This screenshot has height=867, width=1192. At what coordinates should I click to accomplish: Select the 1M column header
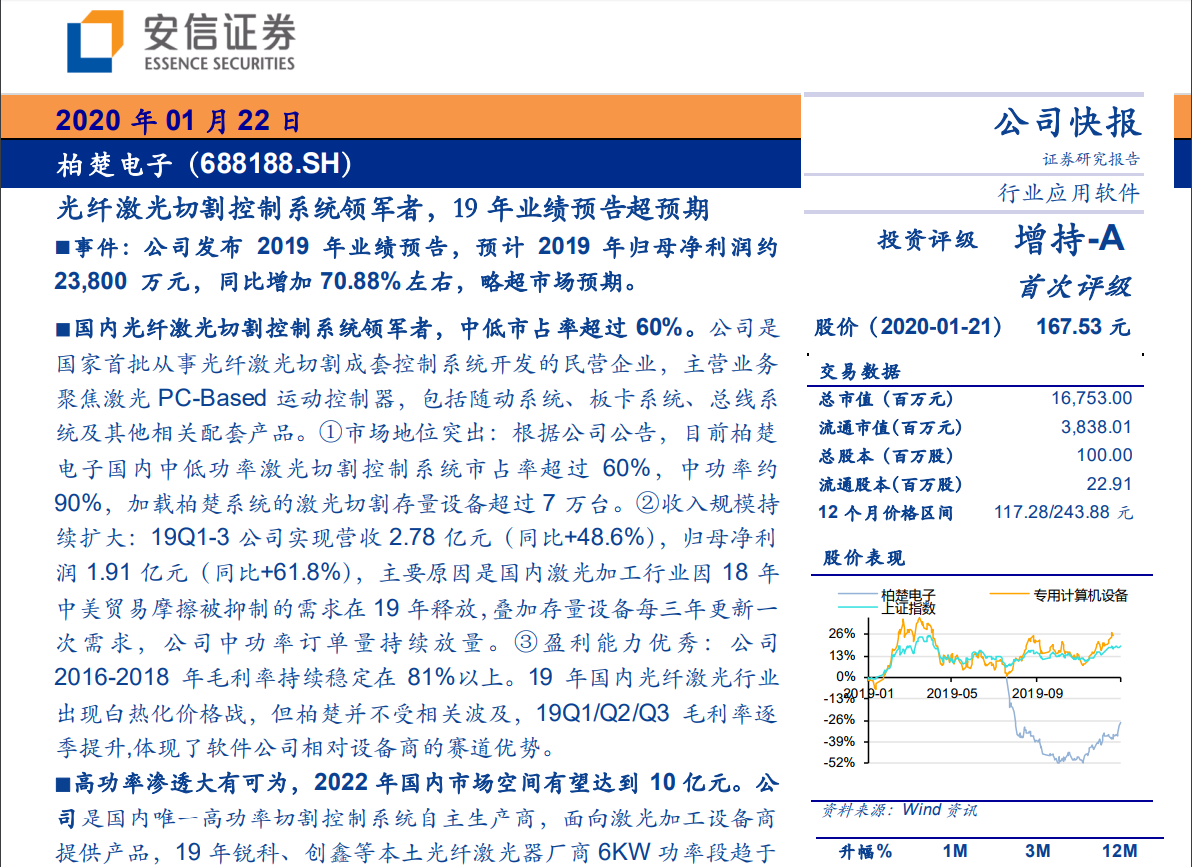point(955,851)
